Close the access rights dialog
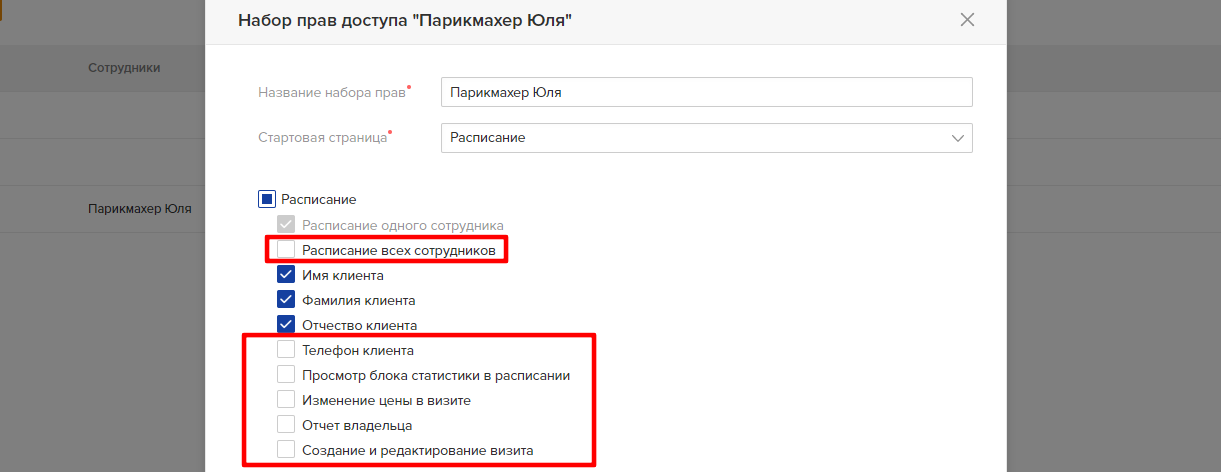Image resolution: width=1221 pixels, height=472 pixels. [967, 19]
